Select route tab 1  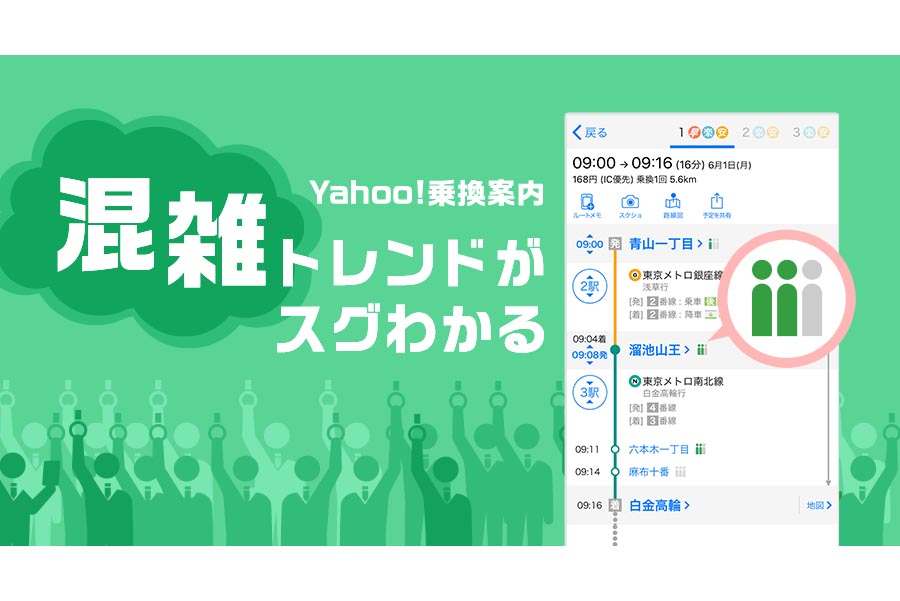(703, 132)
